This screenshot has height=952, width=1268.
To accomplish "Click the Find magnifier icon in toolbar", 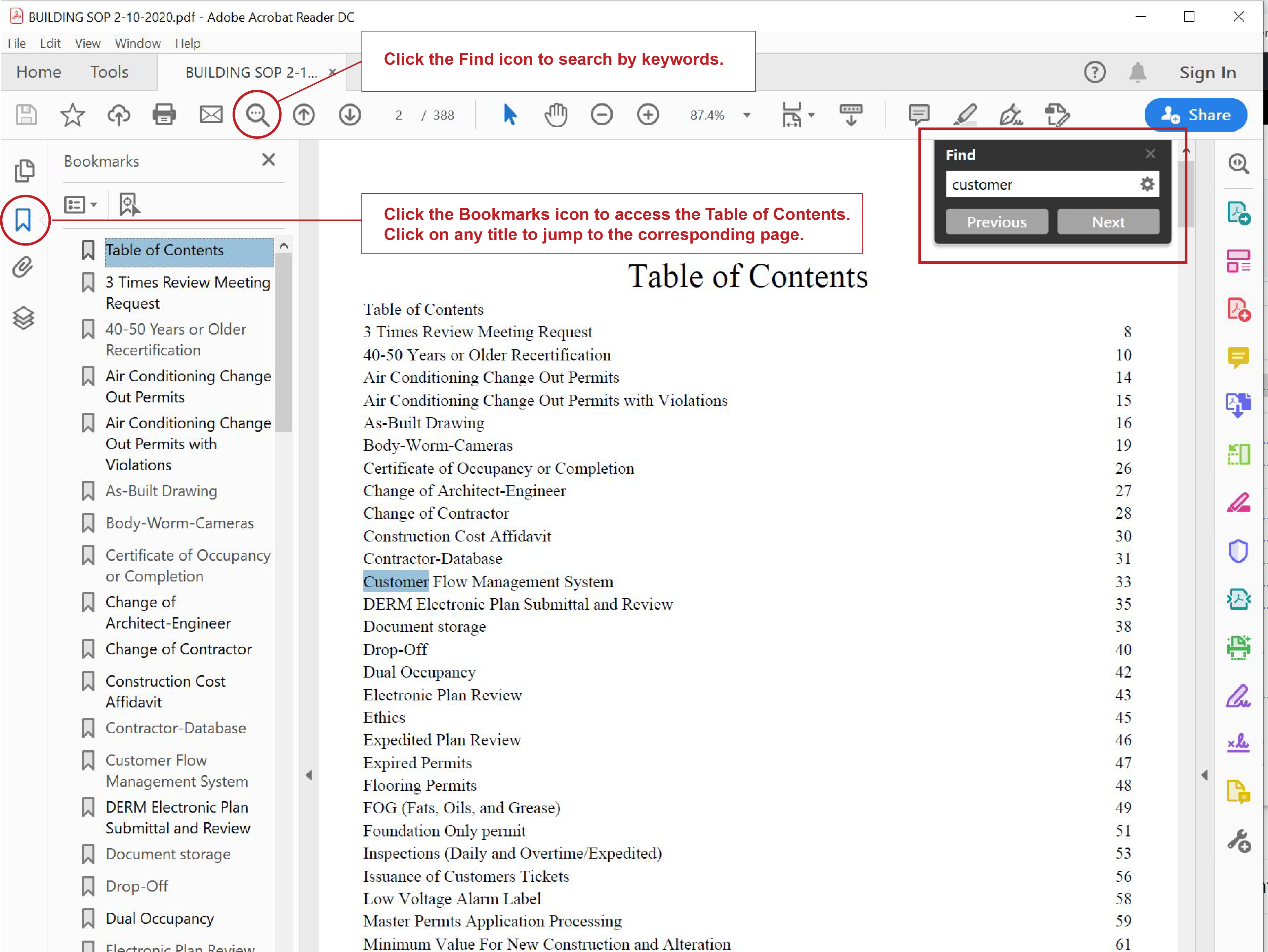I will (257, 115).
